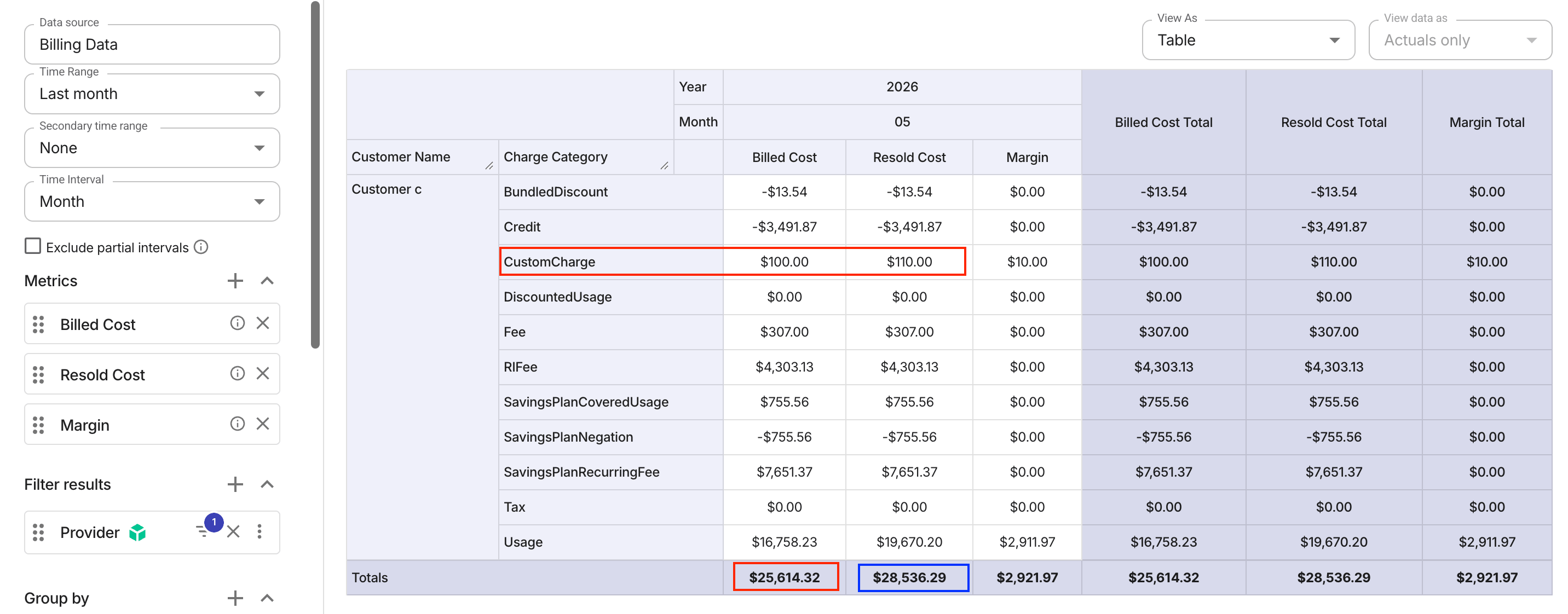Viewport: 1568px width, 614px height.
Task: Select the Fee category cell
Action: (x=611, y=332)
